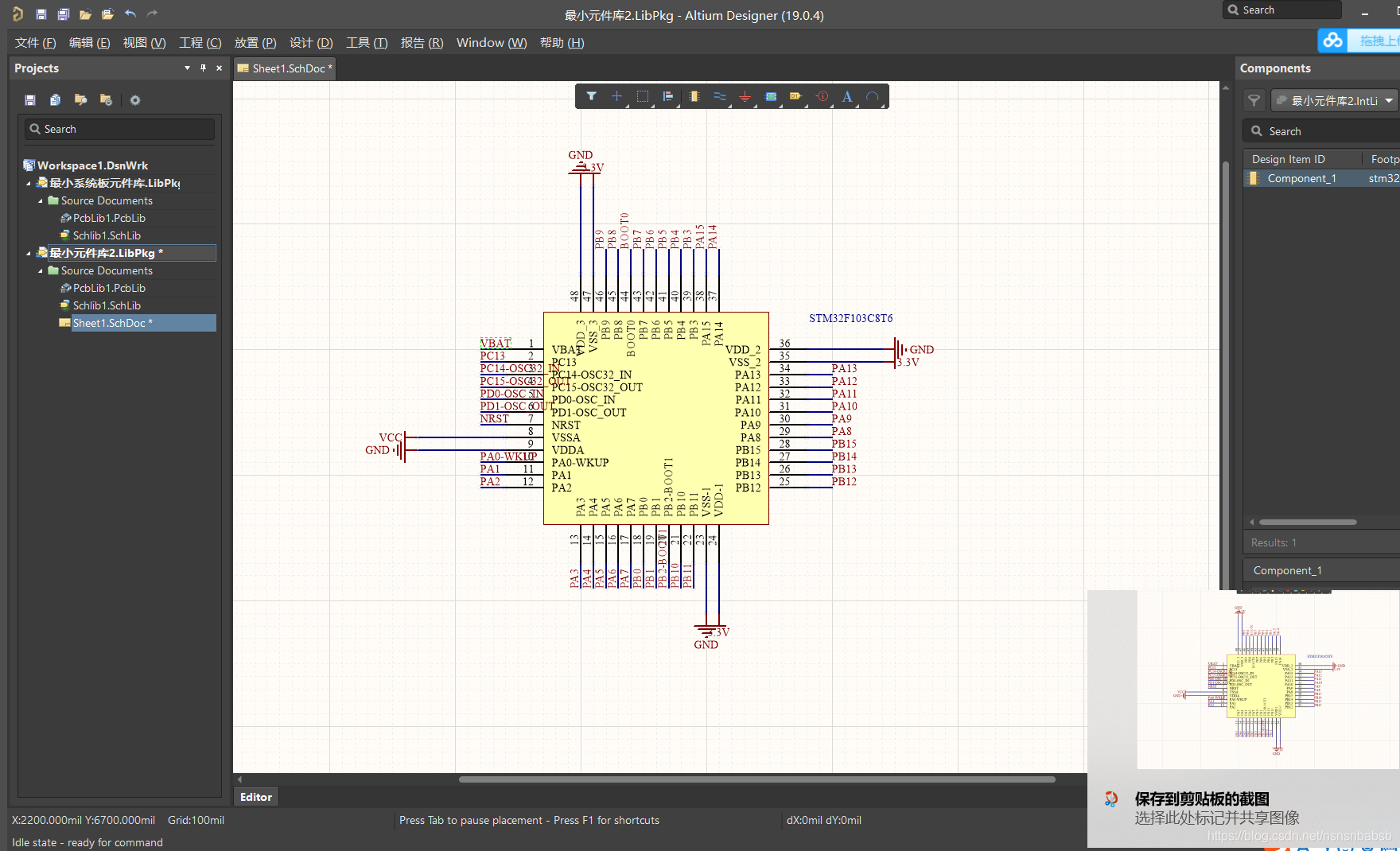Image resolution: width=1400 pixels, height=851 pixels.
Task: Open the Window (W) menu
Action: [x=492, y=43]
